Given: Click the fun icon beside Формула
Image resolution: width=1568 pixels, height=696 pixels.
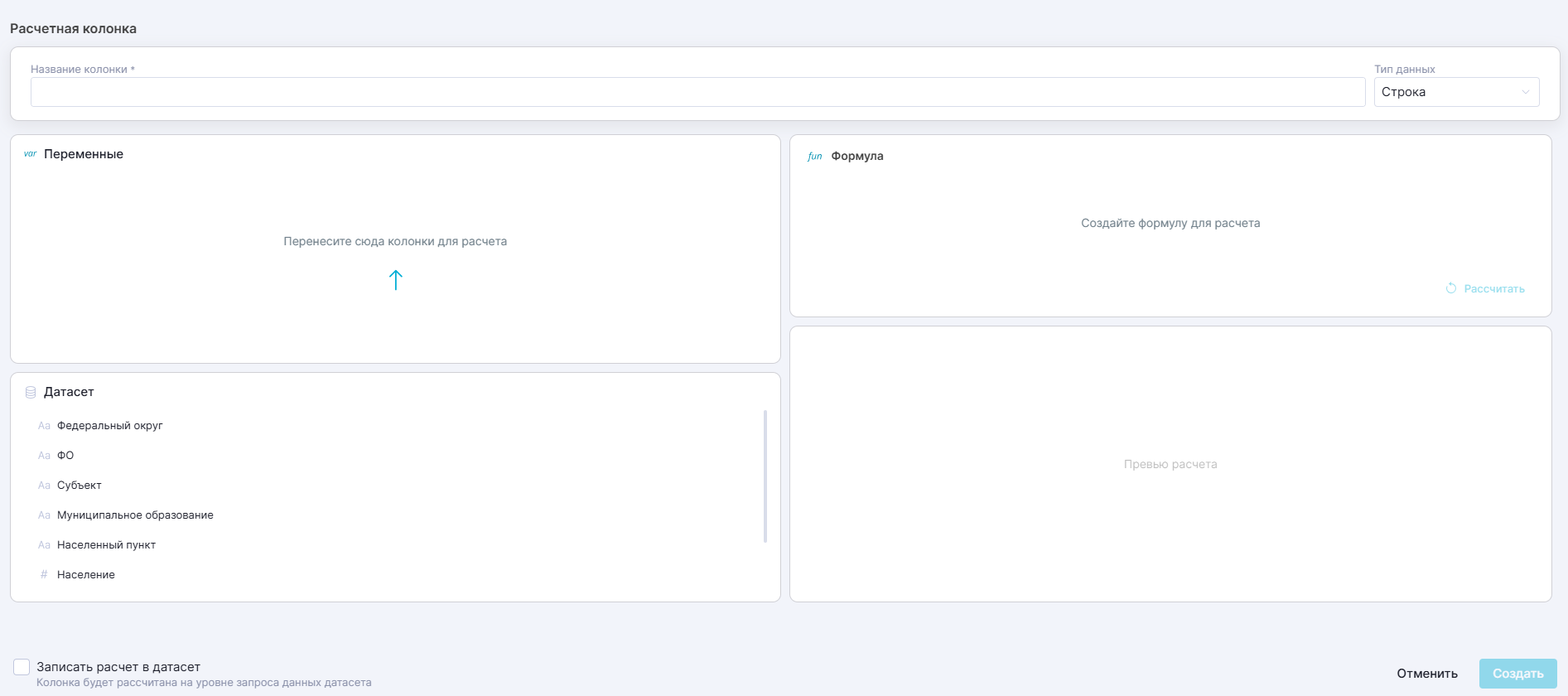Looking at the screenshot, I should tap(814, 156).
